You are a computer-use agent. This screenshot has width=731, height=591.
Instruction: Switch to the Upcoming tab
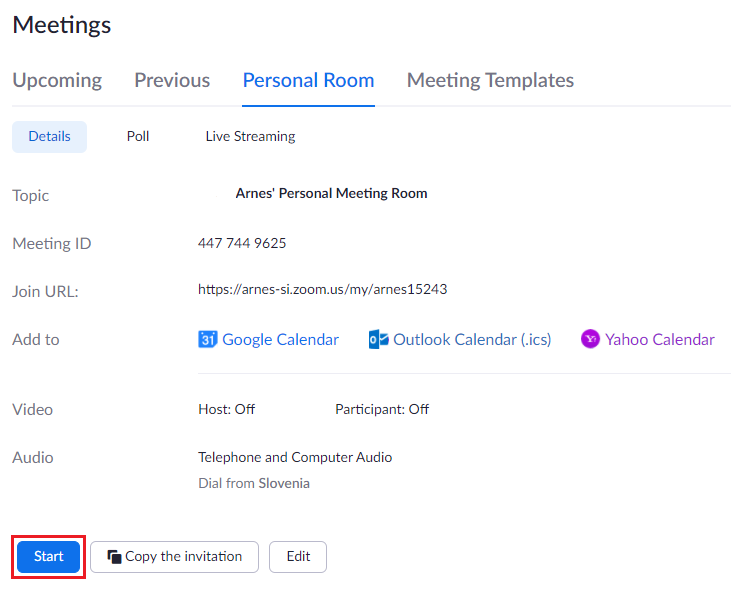point(57,80)
